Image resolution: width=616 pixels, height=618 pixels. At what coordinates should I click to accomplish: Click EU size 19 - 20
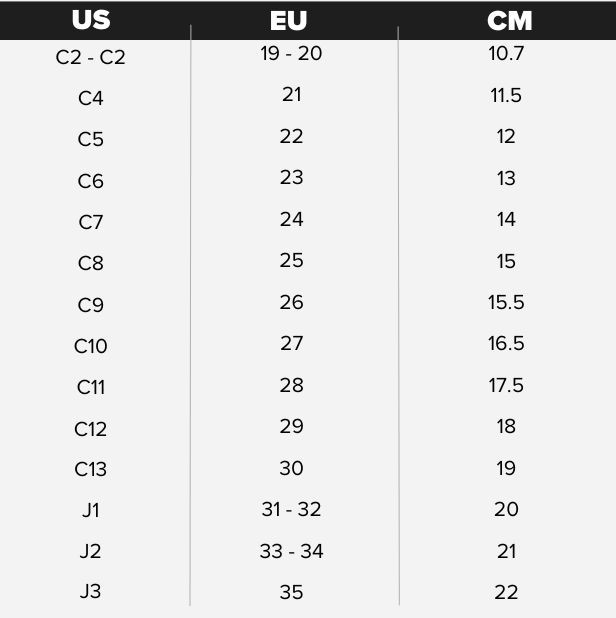pyautogui.click(x=291, y=53)
